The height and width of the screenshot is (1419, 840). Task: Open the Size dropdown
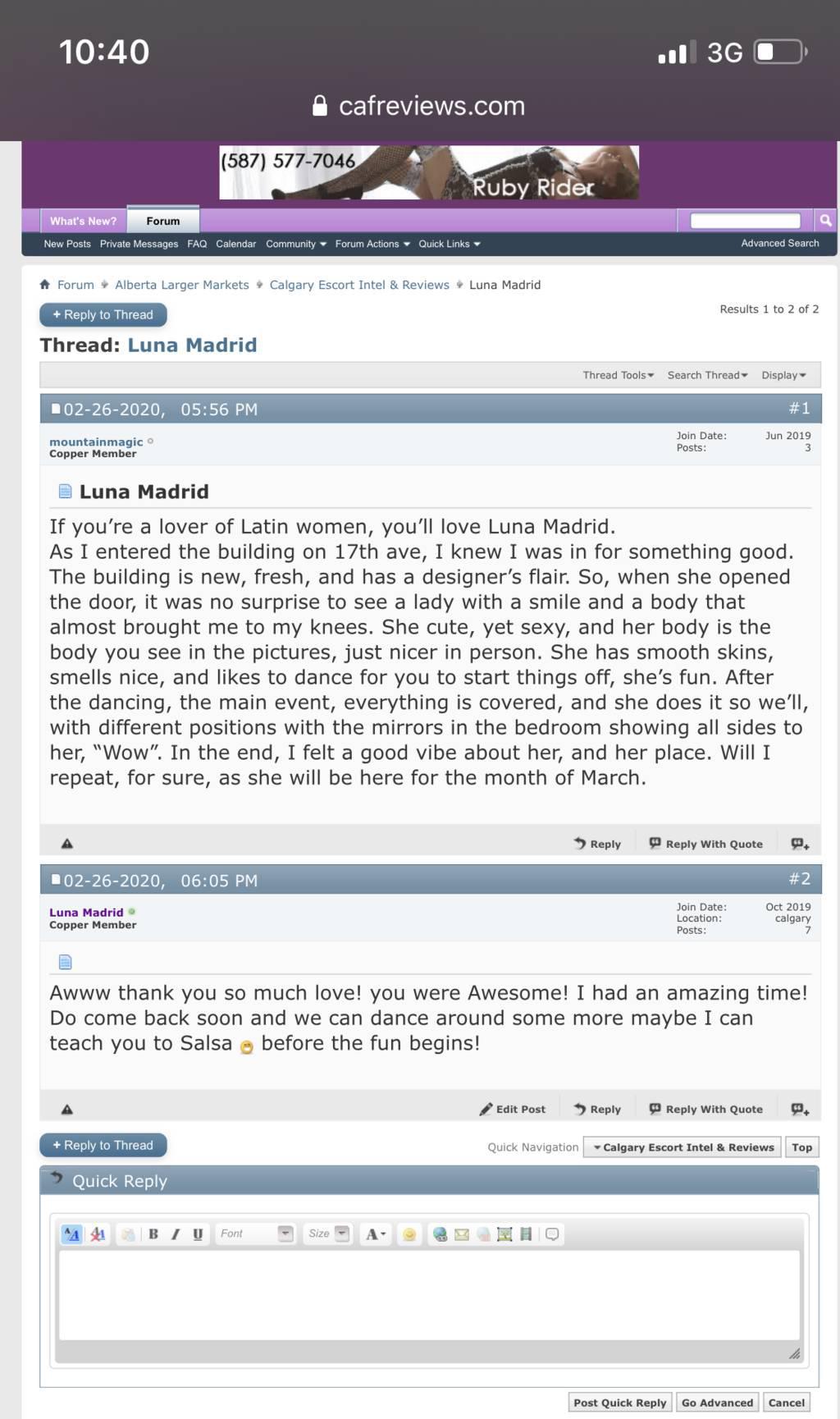(x=328, y=1234)
